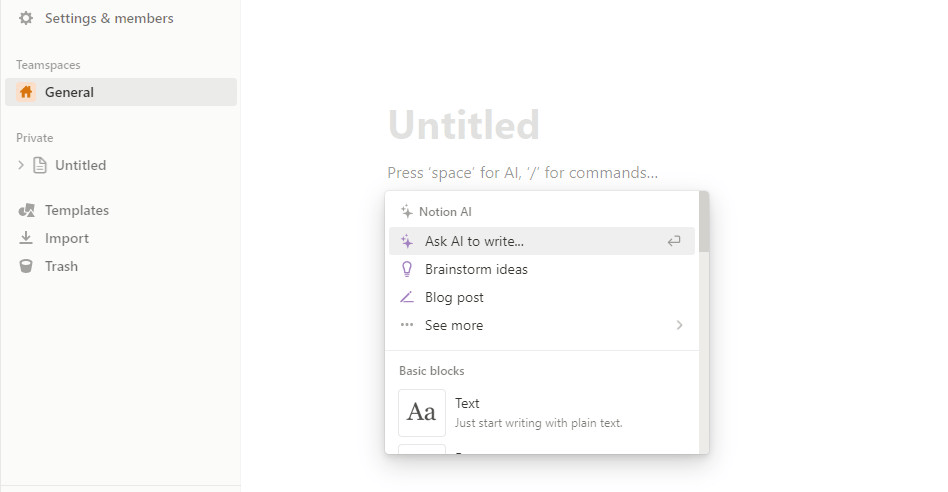Click the Templates shapes icon
The height and width of the screenshot is (492, 948).
pos(27,210)
